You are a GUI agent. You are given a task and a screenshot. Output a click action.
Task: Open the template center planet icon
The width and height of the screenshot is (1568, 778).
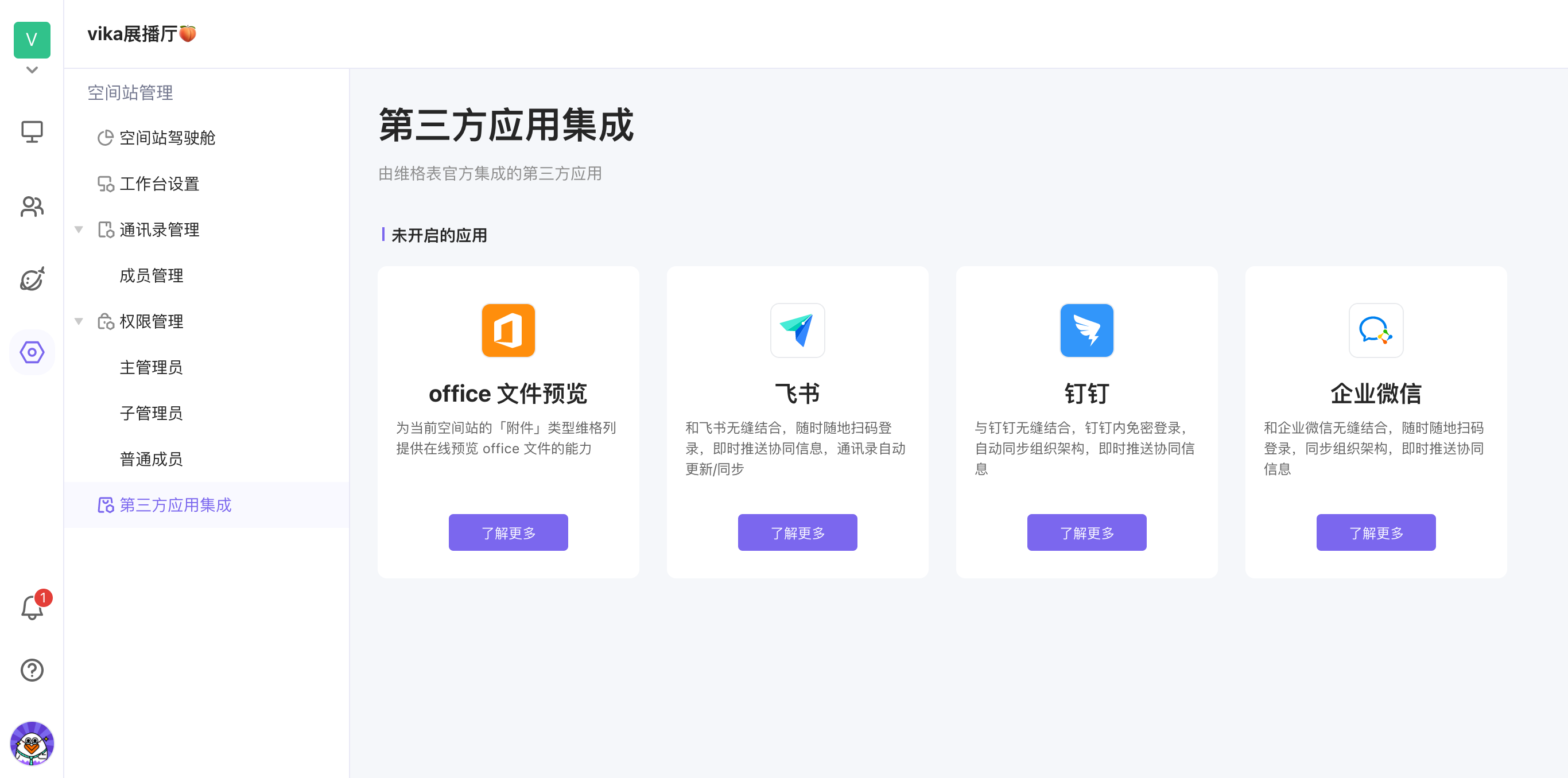[32, 279]
